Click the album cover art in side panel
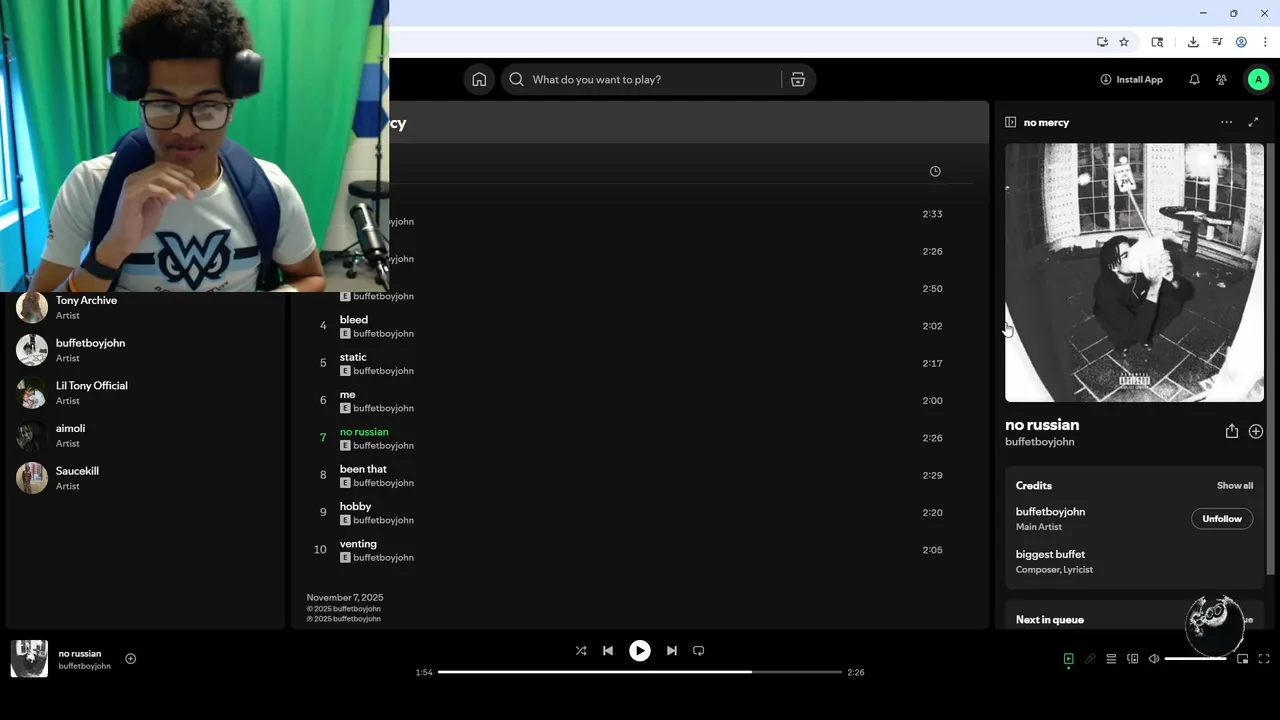 pyautogui.click(x=1134, y=272)
